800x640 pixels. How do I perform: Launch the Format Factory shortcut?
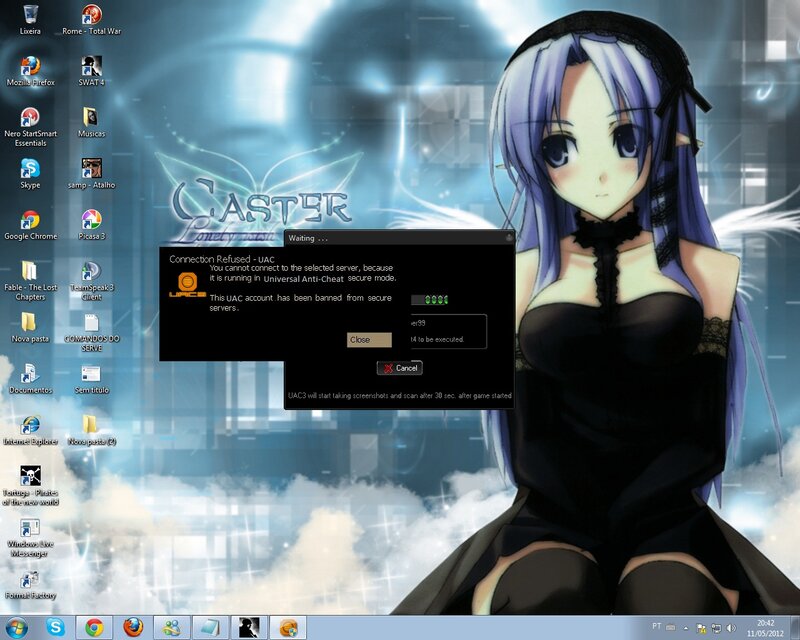coord(30,585)
